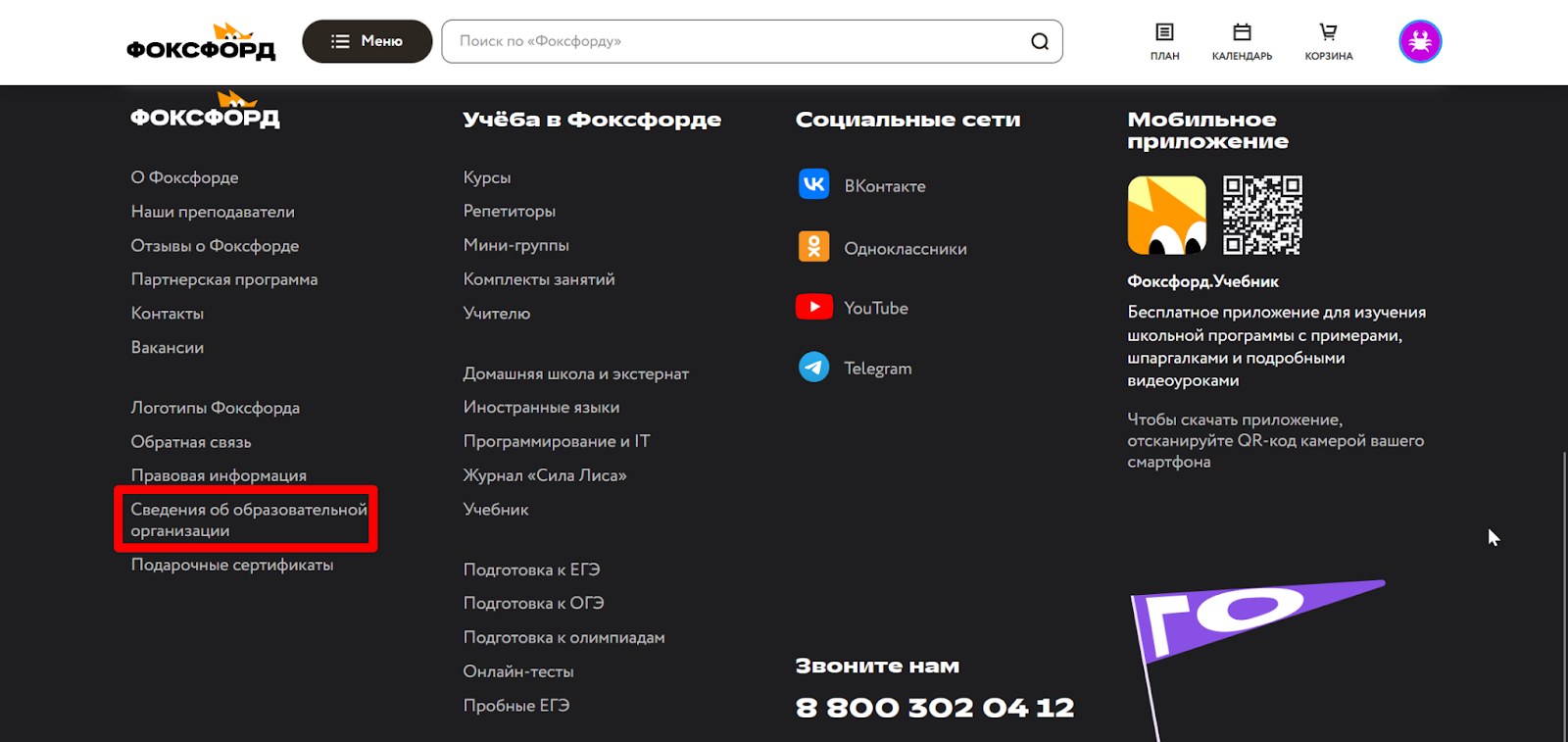Open the Меню hamburger button
Viewport: 1568px width, 742px height.
(x=367, y=41)
